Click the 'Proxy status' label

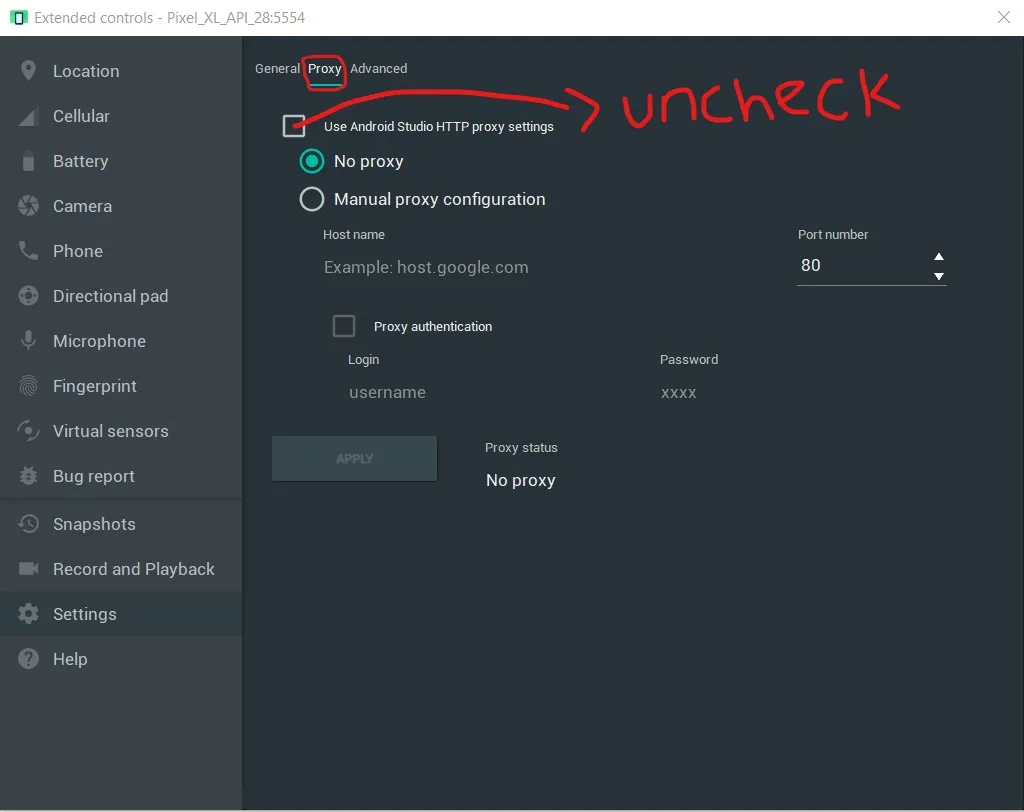coord(521,447)
